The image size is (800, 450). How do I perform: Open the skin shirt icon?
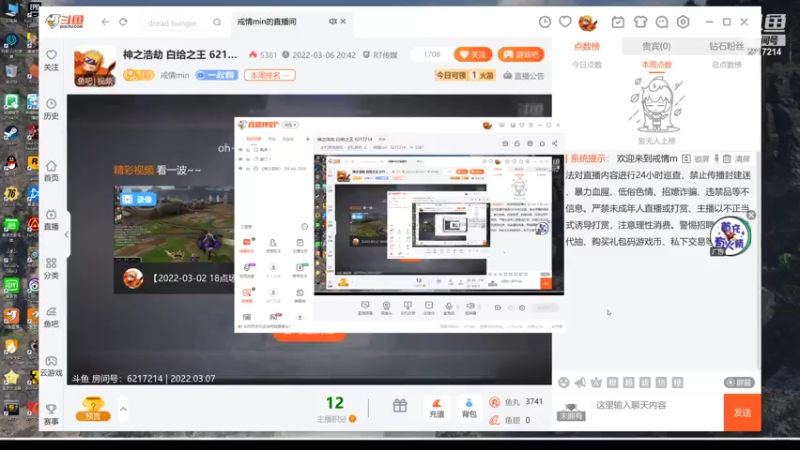(640, 22)
